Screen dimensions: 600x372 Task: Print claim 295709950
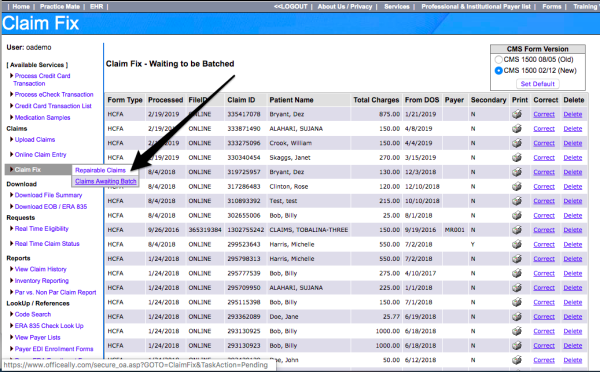[517, 287]
